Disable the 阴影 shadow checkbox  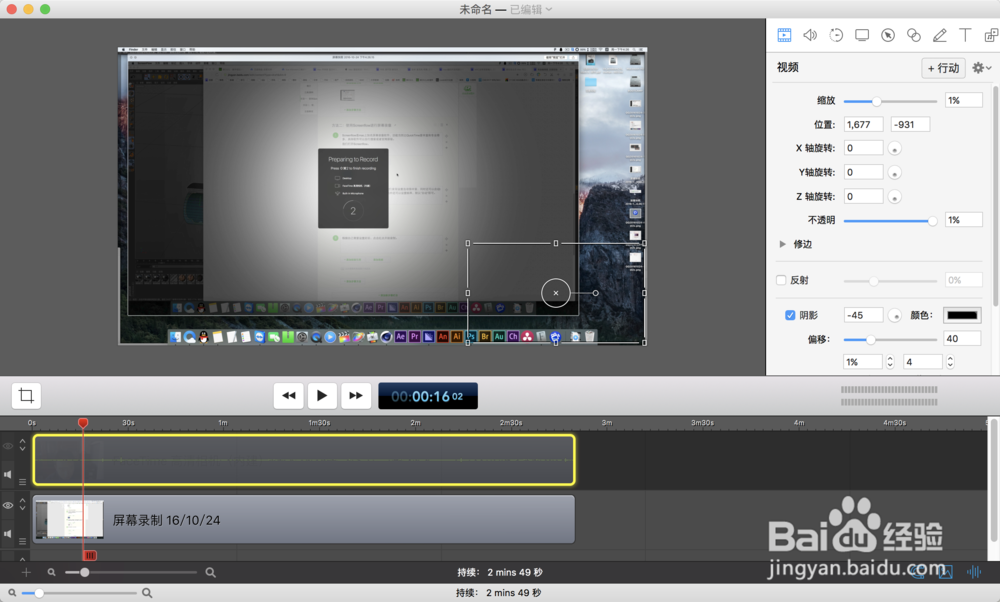(790, 315)
